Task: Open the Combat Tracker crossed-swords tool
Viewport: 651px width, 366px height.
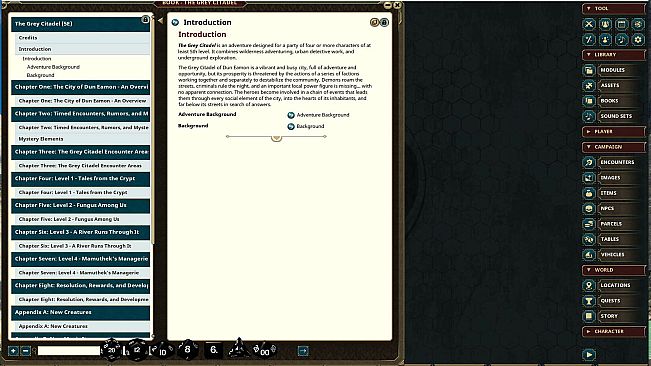Action: click(589, 24)
